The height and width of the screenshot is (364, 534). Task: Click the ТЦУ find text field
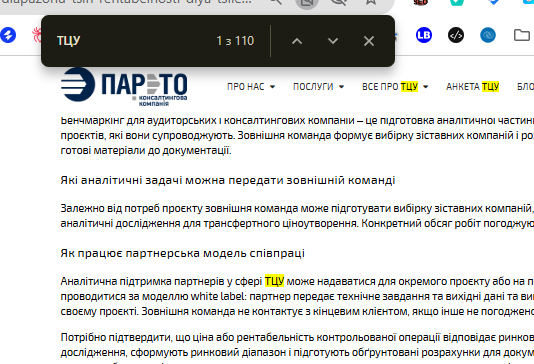click(x=133, y=41)
